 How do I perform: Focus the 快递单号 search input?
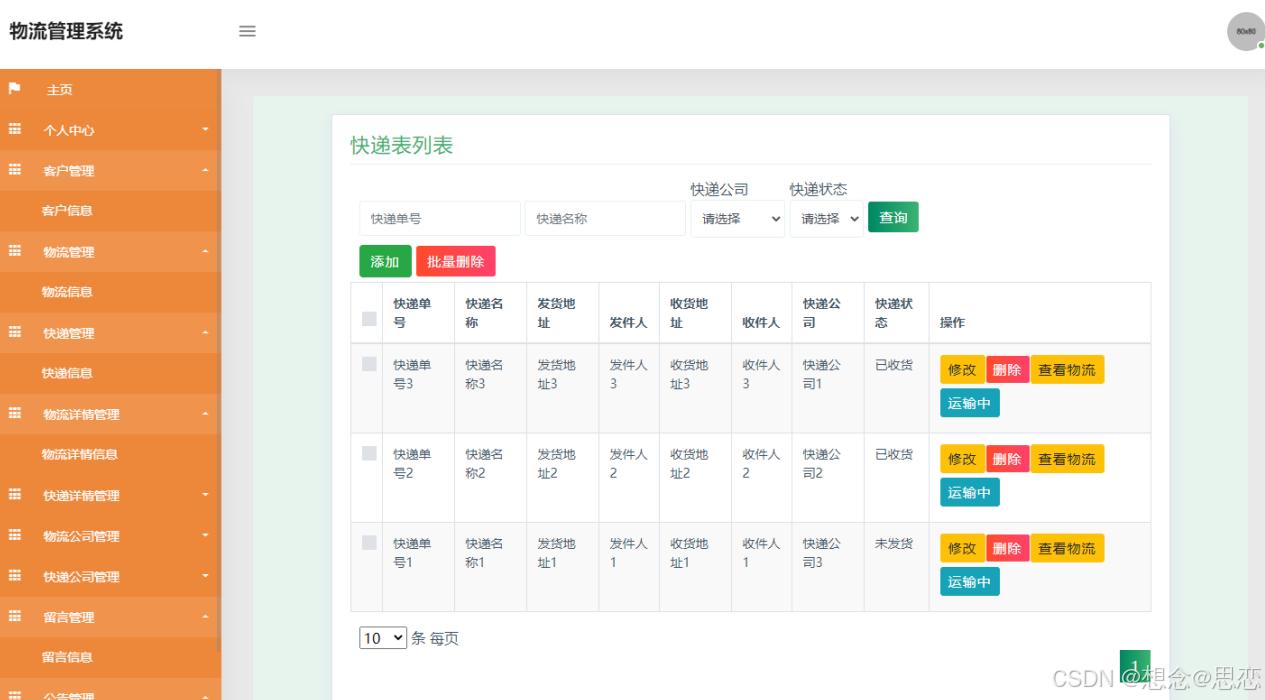click(440, 218)
